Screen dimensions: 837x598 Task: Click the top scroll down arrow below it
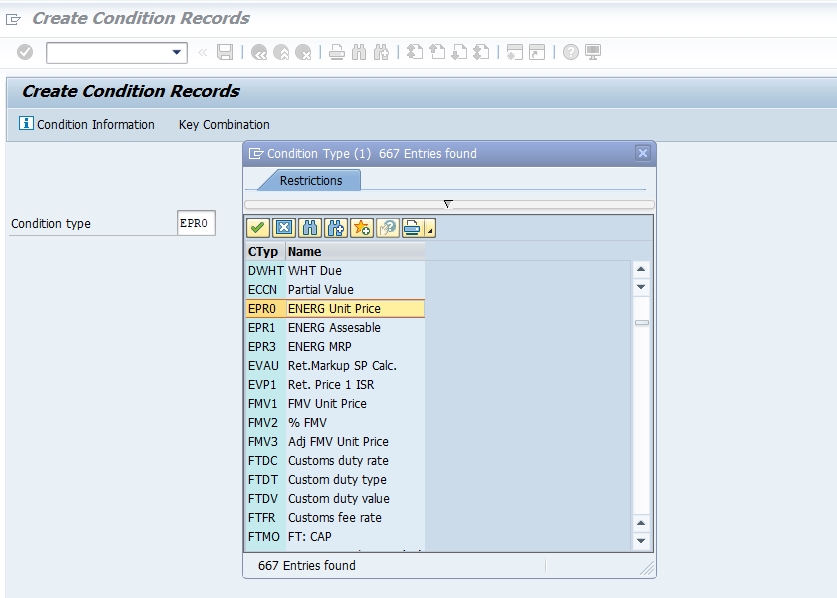(641, 287)
